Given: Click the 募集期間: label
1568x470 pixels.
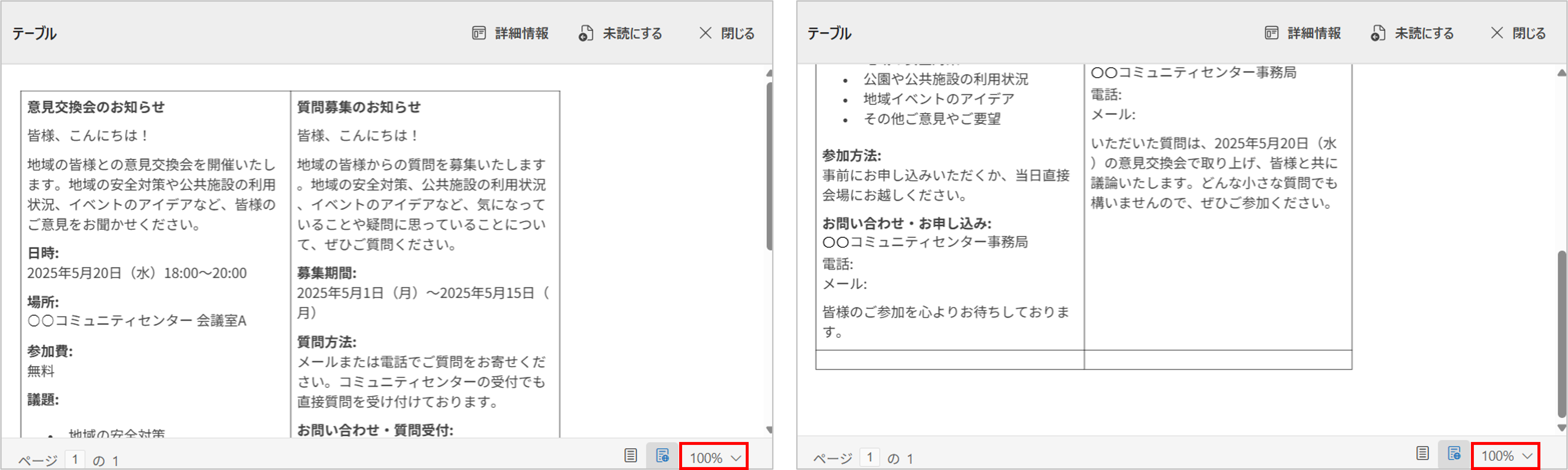Looking at the screenshot, I should [x=327, y=273].
